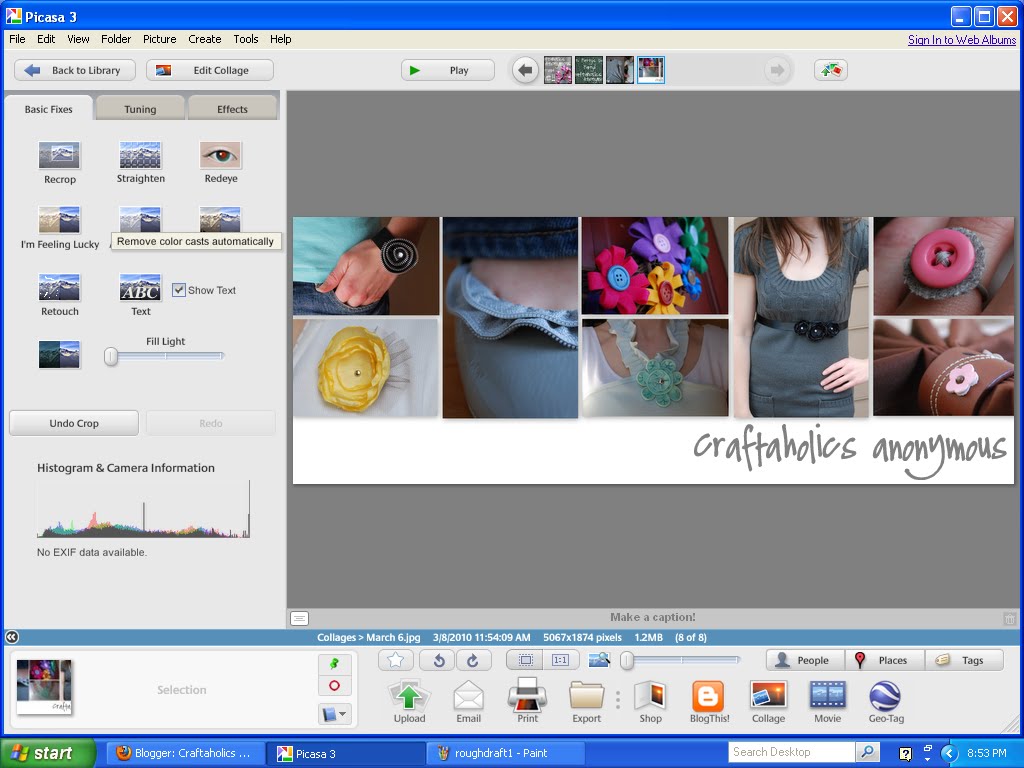Email the photo using envelope icon

[x=468, y=696]
